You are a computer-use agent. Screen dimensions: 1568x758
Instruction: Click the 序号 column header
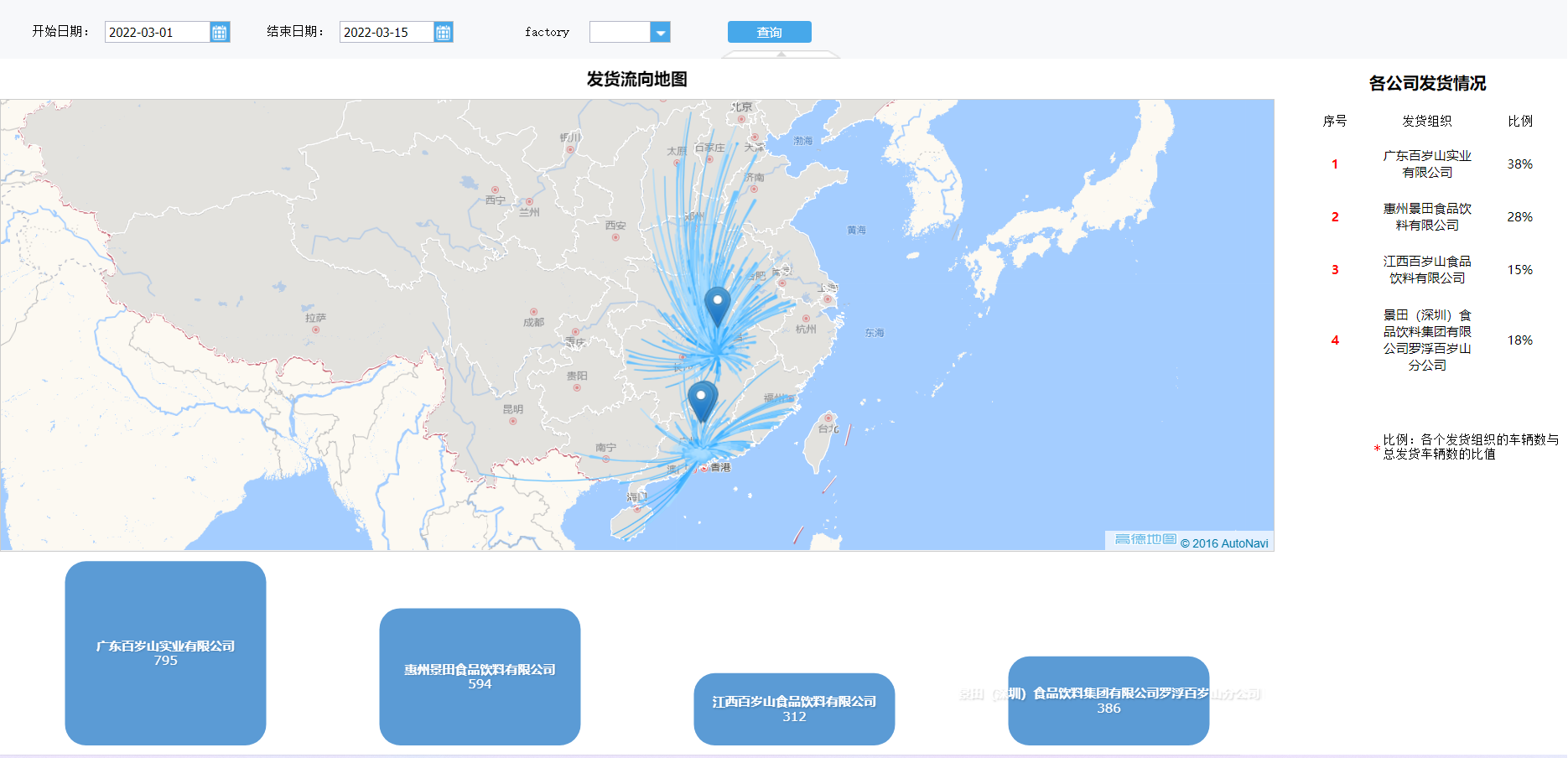[x=1335, y=121]
